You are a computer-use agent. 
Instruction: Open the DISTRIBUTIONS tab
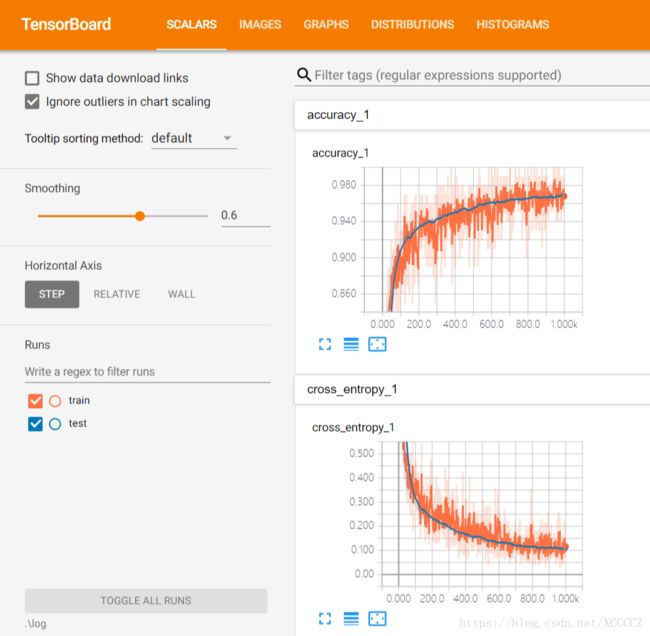pyautogui.click(x=412, y=24)
